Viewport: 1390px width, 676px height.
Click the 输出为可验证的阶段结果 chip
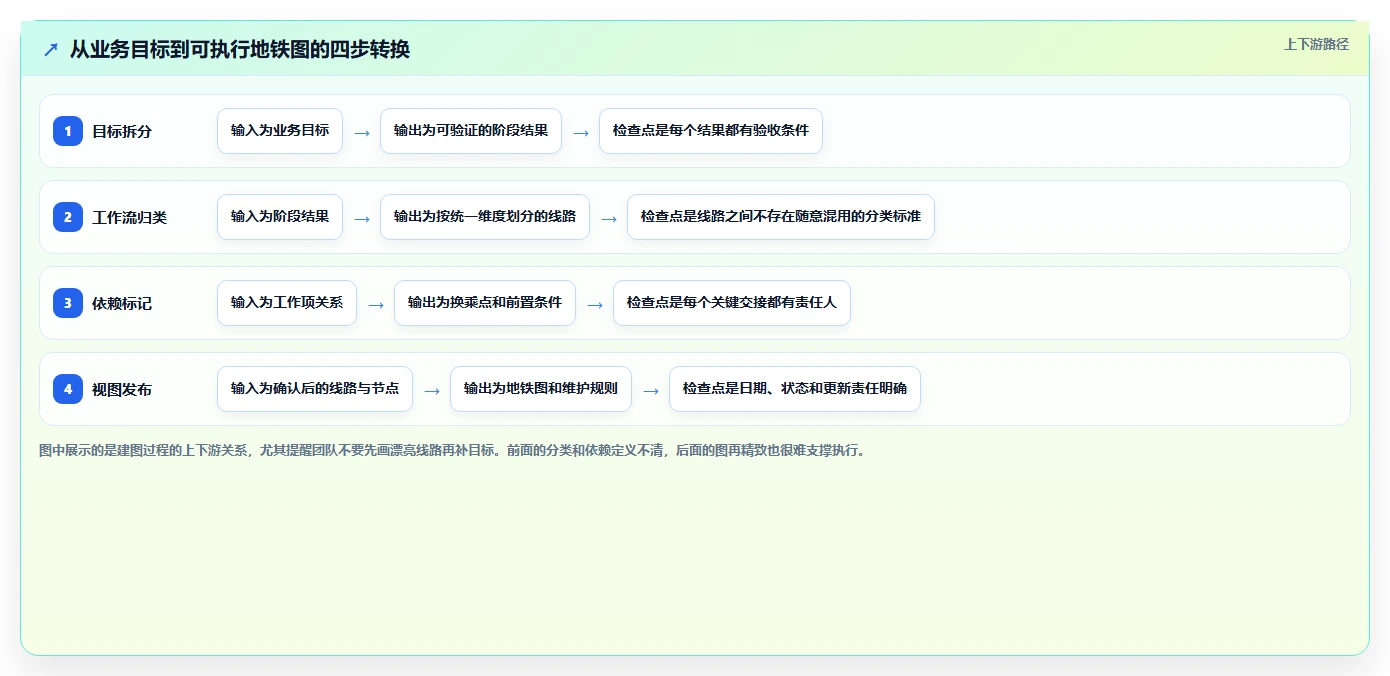point(471,131)
